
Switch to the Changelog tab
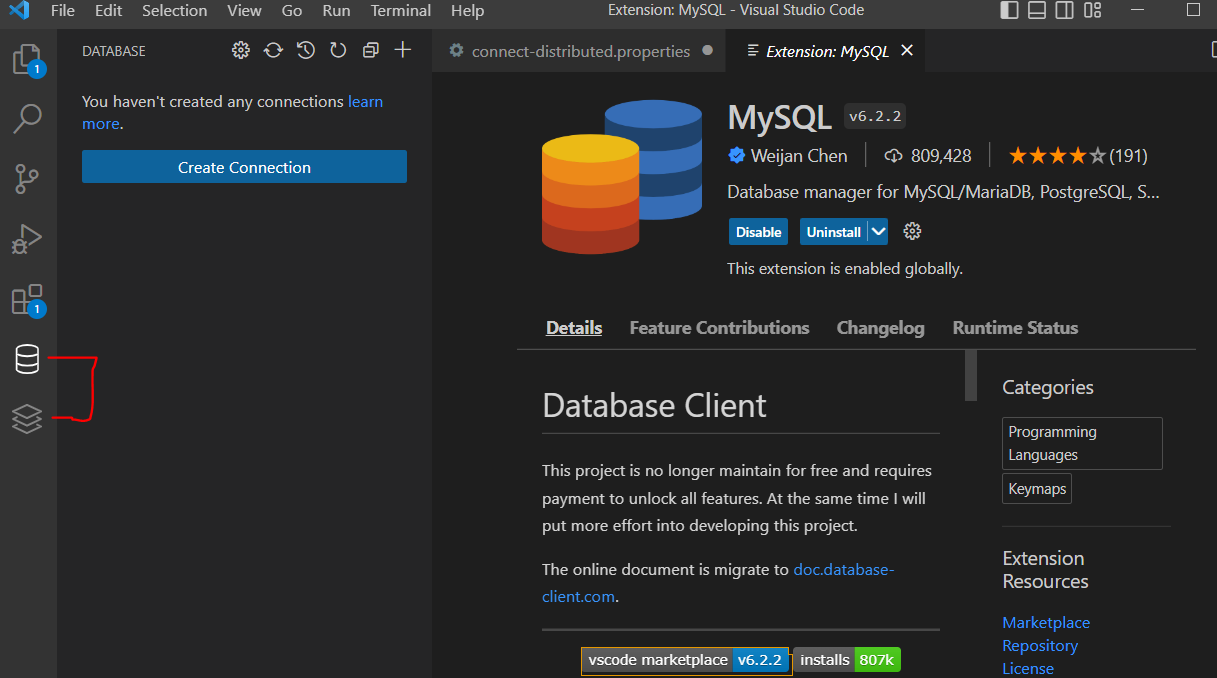pyautogui.click(x=880, y=327)
